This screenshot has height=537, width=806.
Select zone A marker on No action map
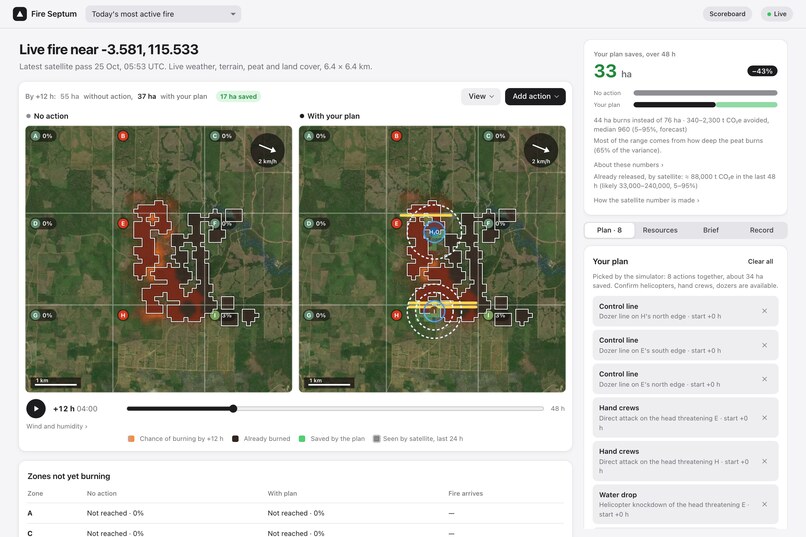pyautogui.click(x=35, y=136)
